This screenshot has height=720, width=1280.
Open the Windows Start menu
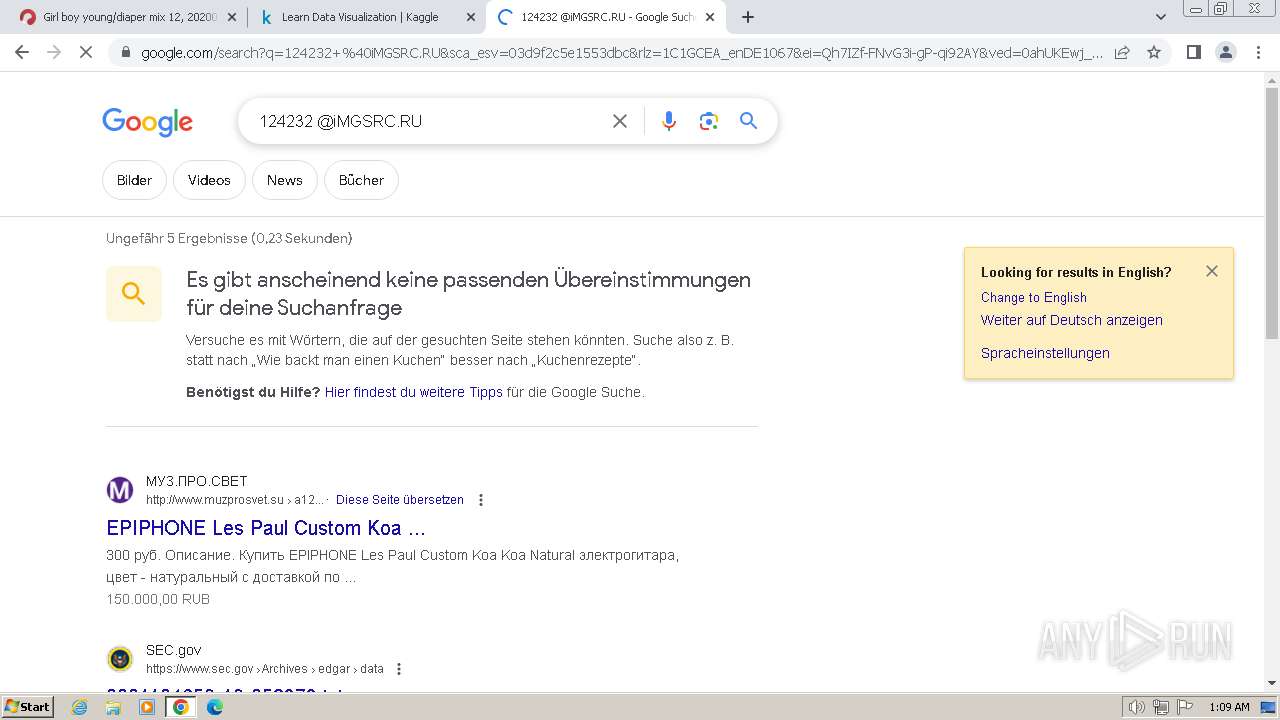28,706
